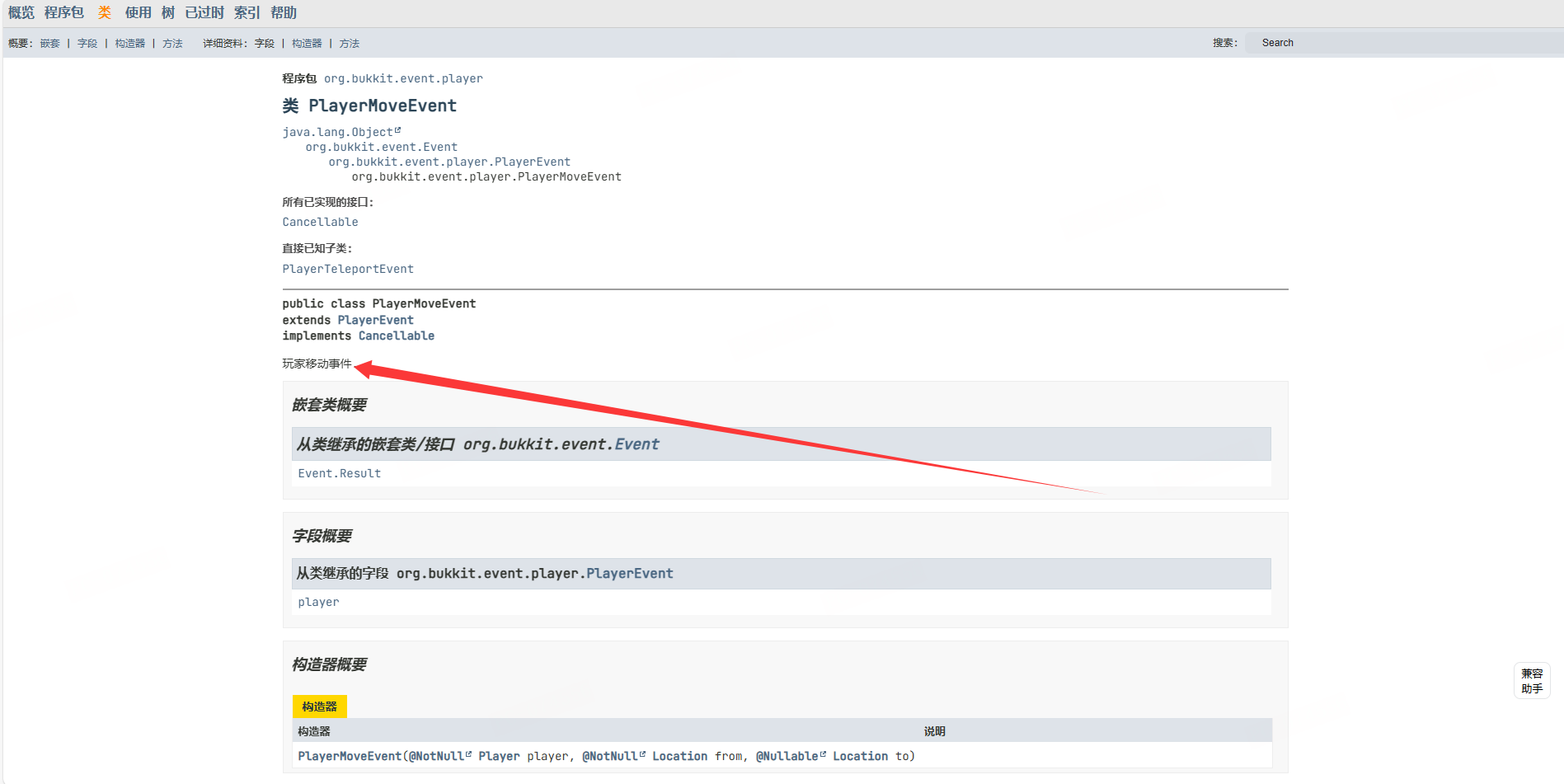Open the org.bukkit.event.player package link
The width and height of the screenshot is (1564, 784).
(403, 78)
